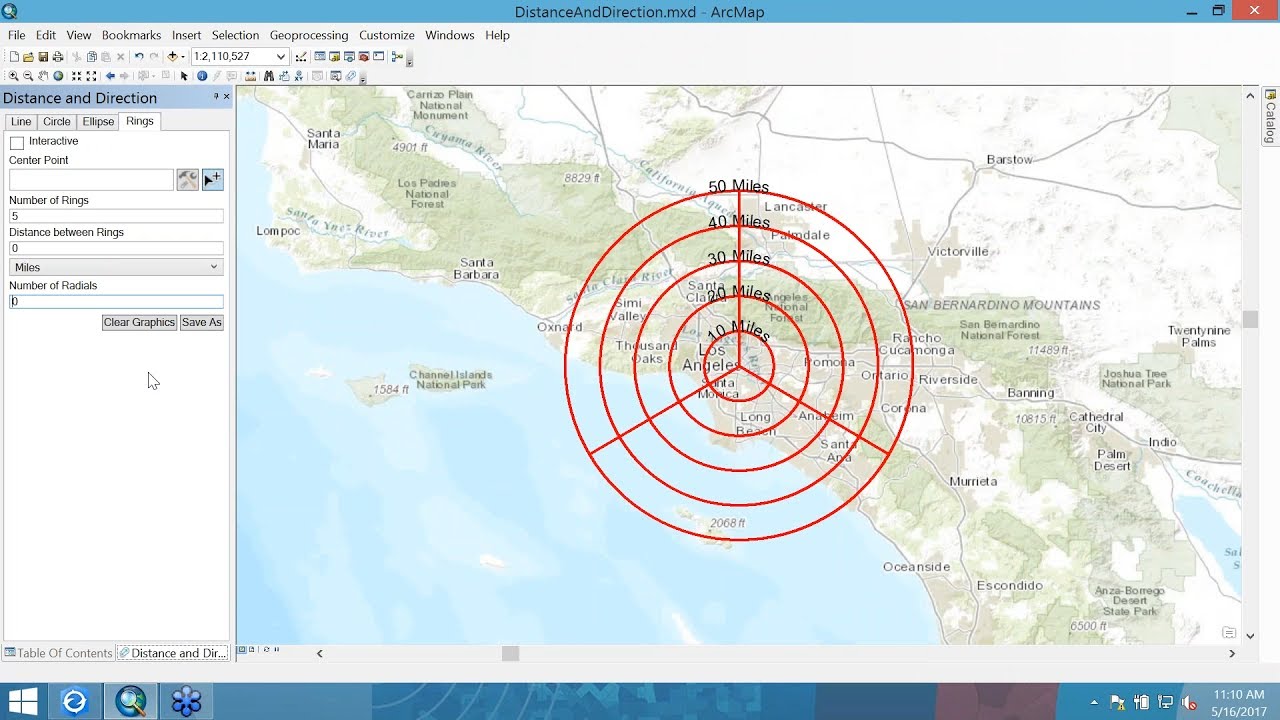This screenshot has height=720, width=1280.
Task: Switch to Table Of Contents tab
Action: 58,653
